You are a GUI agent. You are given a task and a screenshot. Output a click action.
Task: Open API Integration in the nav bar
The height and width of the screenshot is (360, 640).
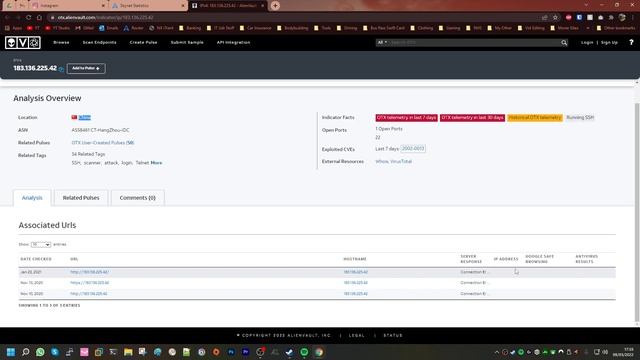coord(233,42)
